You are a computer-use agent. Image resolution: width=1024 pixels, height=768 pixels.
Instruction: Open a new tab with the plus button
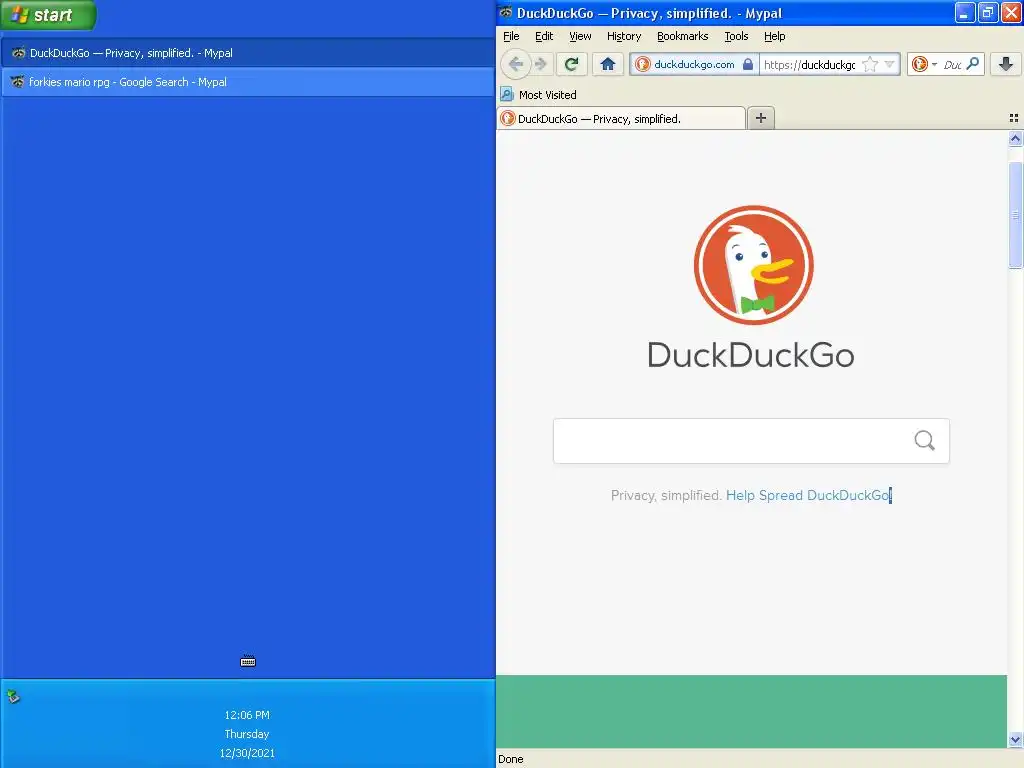pyautogui.click(x=761, y=118)
